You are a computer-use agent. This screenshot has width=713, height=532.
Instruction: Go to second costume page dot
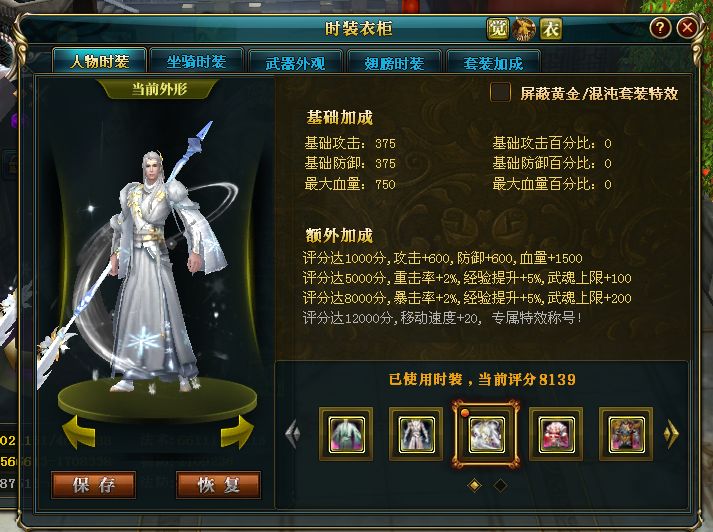click(500, 485)
